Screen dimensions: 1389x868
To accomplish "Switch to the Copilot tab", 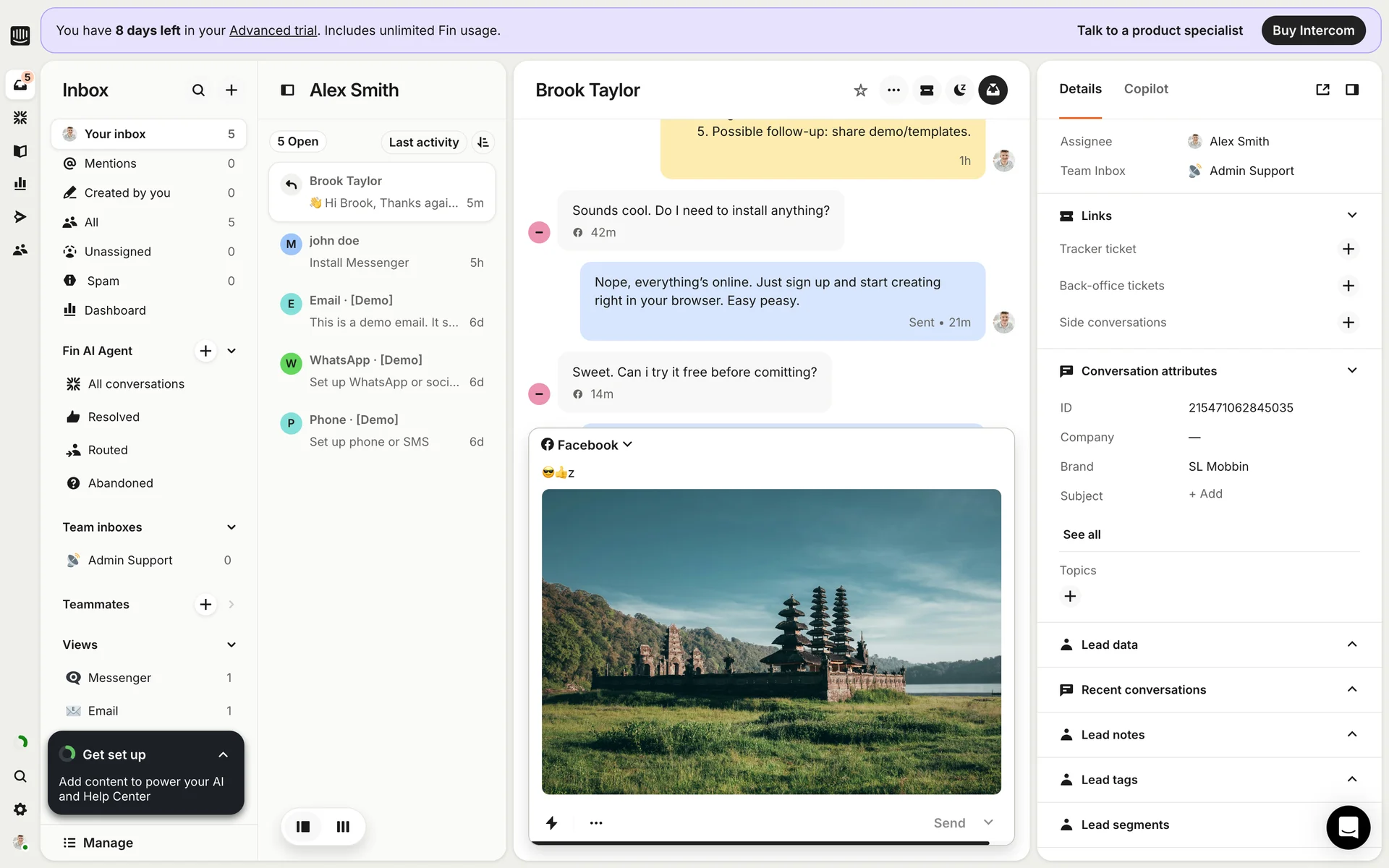I will click(x=1145, y=89).
